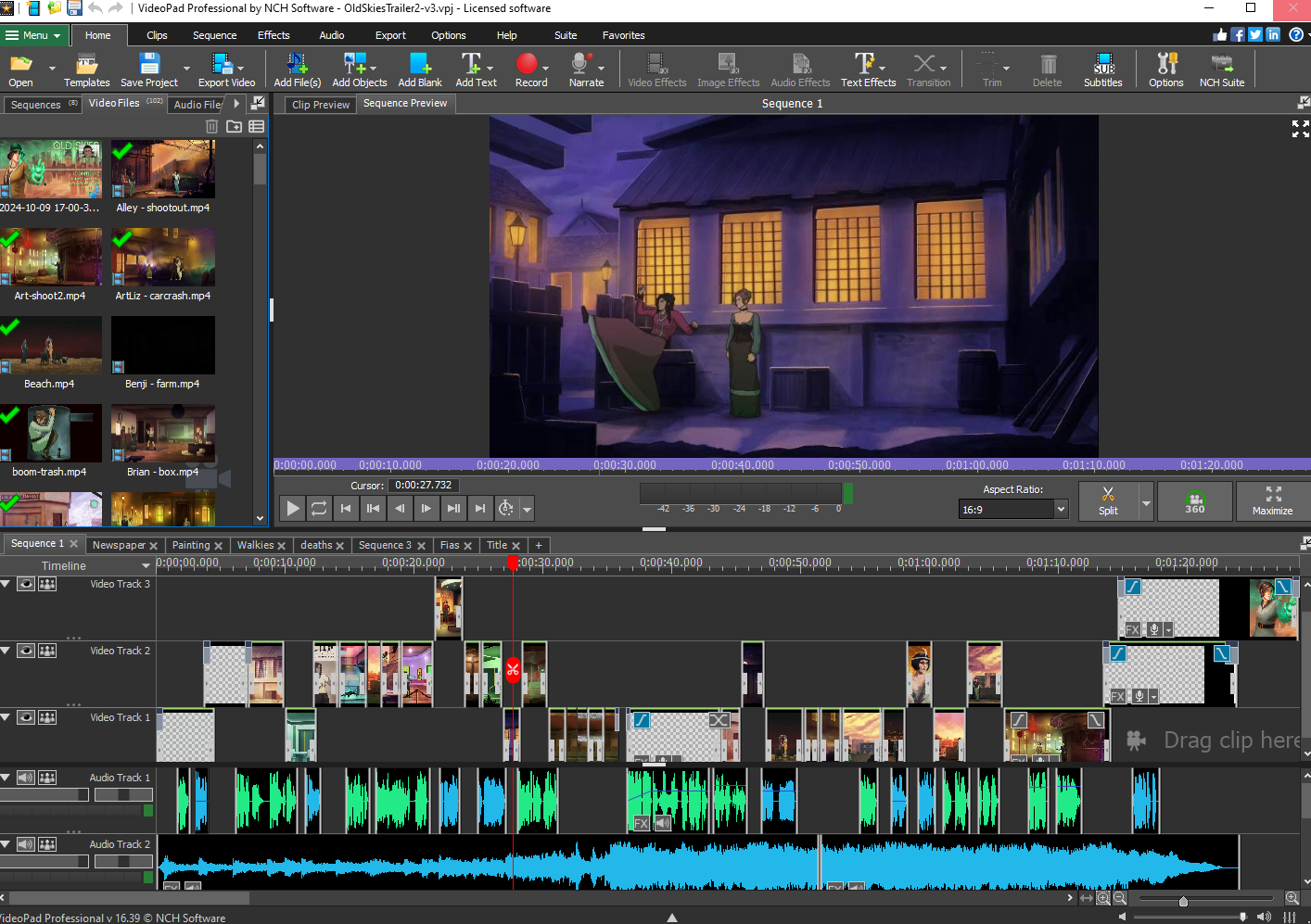Mute Audio Track 1 speaker icon
1311x924 pixels.
(x=26, y=778)
